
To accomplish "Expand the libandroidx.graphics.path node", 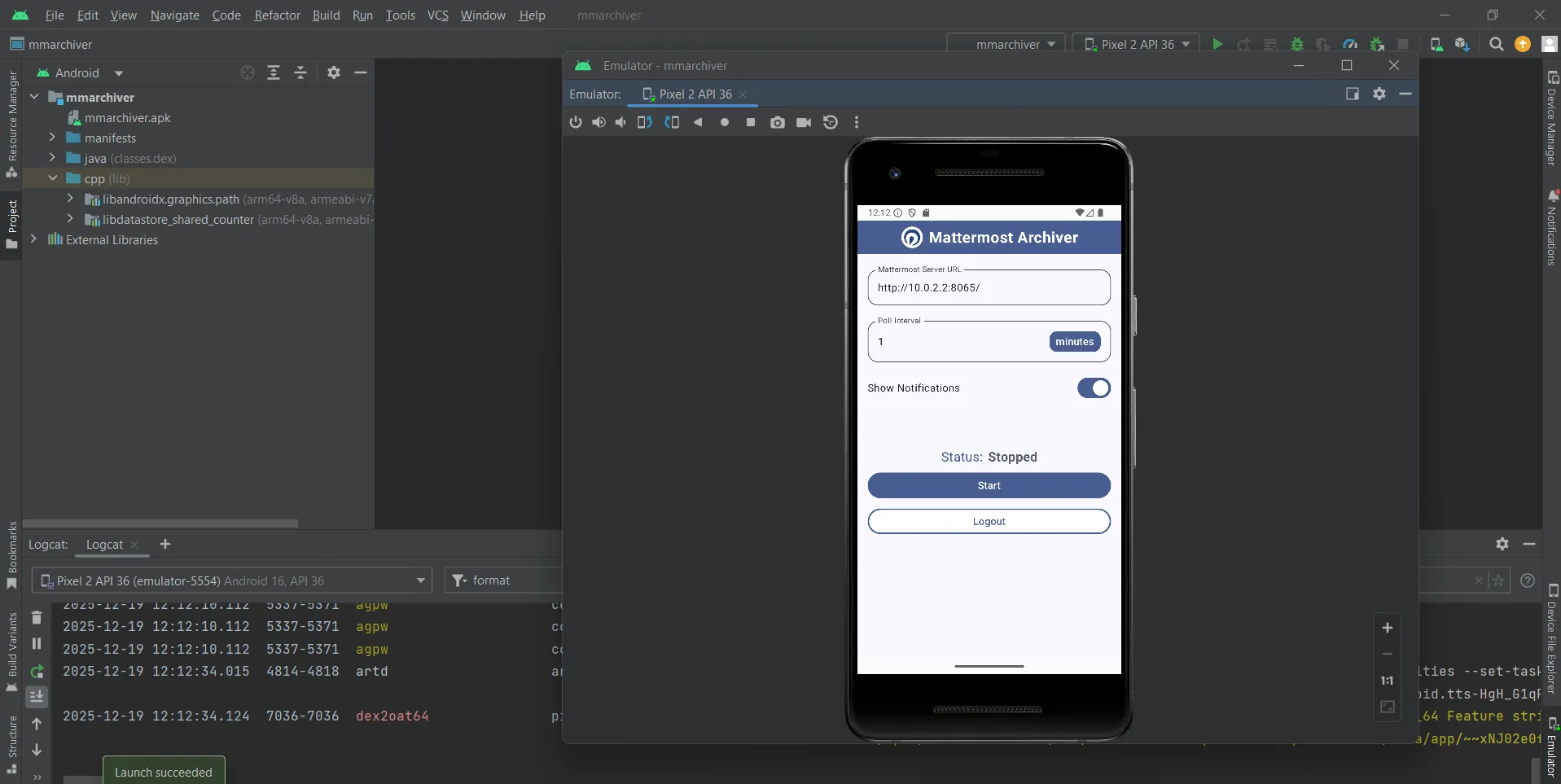I will tap(70, 199).
